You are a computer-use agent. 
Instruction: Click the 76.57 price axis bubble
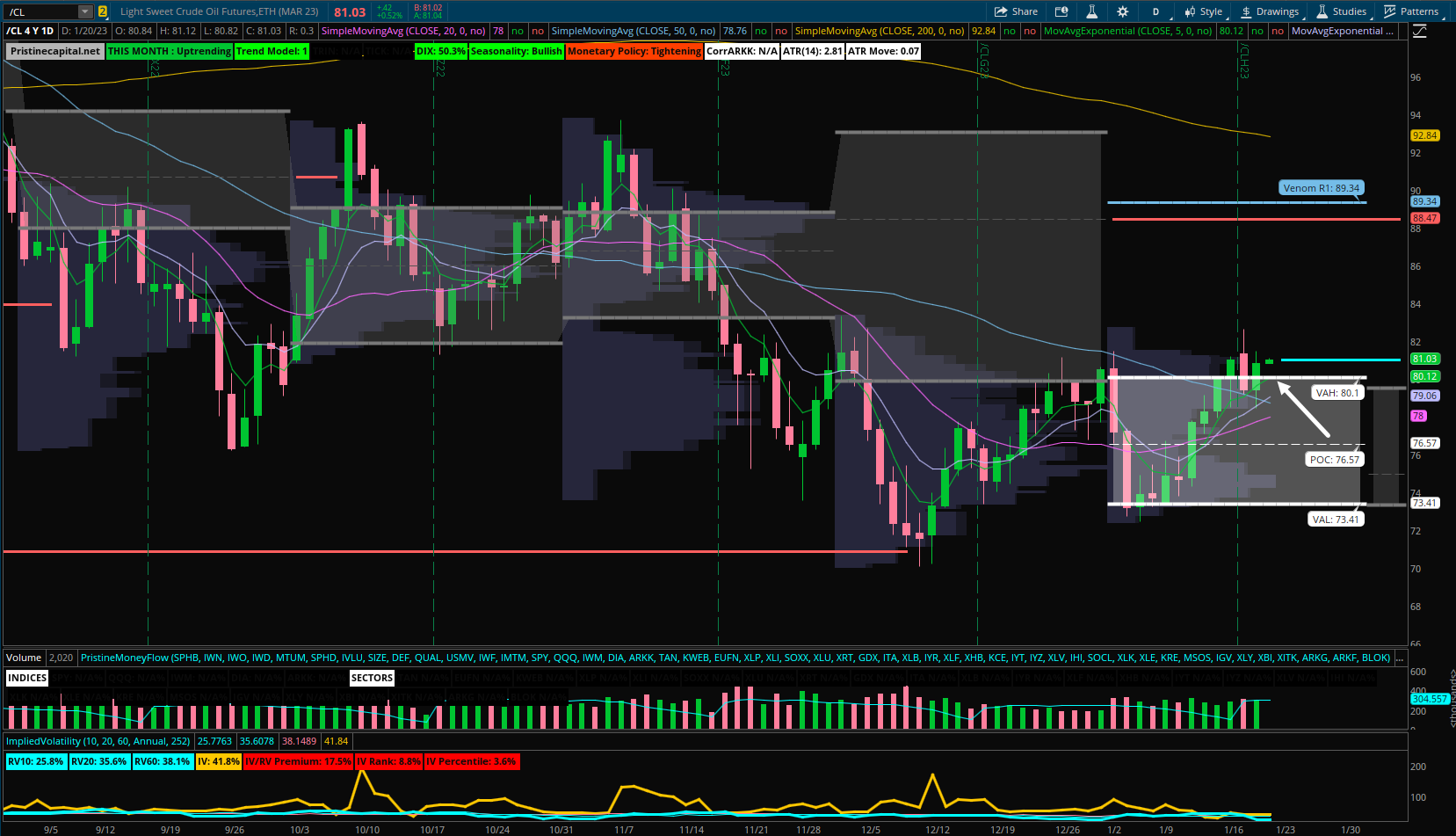click(1424, 443)
